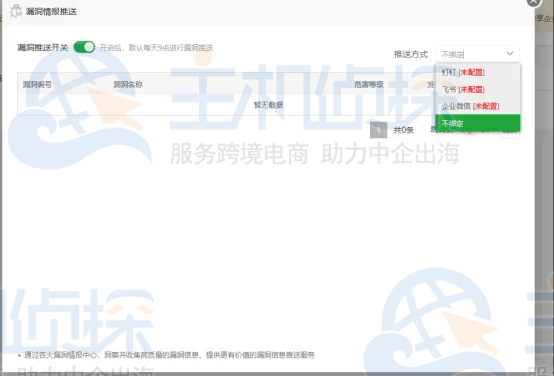Click the 危害等级 column header
The height and width of the screenshot is (376, 554).
coord(369,84)
